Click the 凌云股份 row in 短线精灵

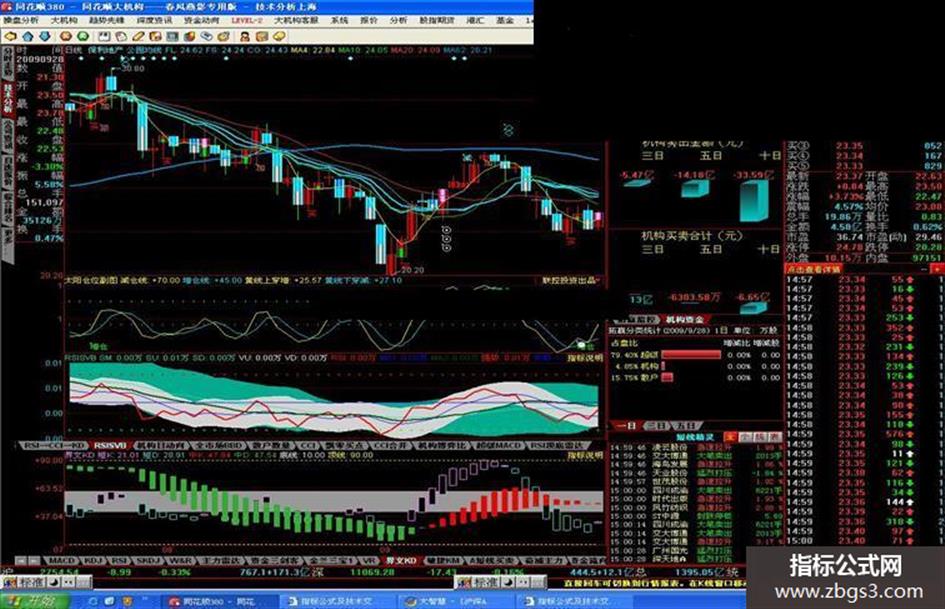point(696,447)
